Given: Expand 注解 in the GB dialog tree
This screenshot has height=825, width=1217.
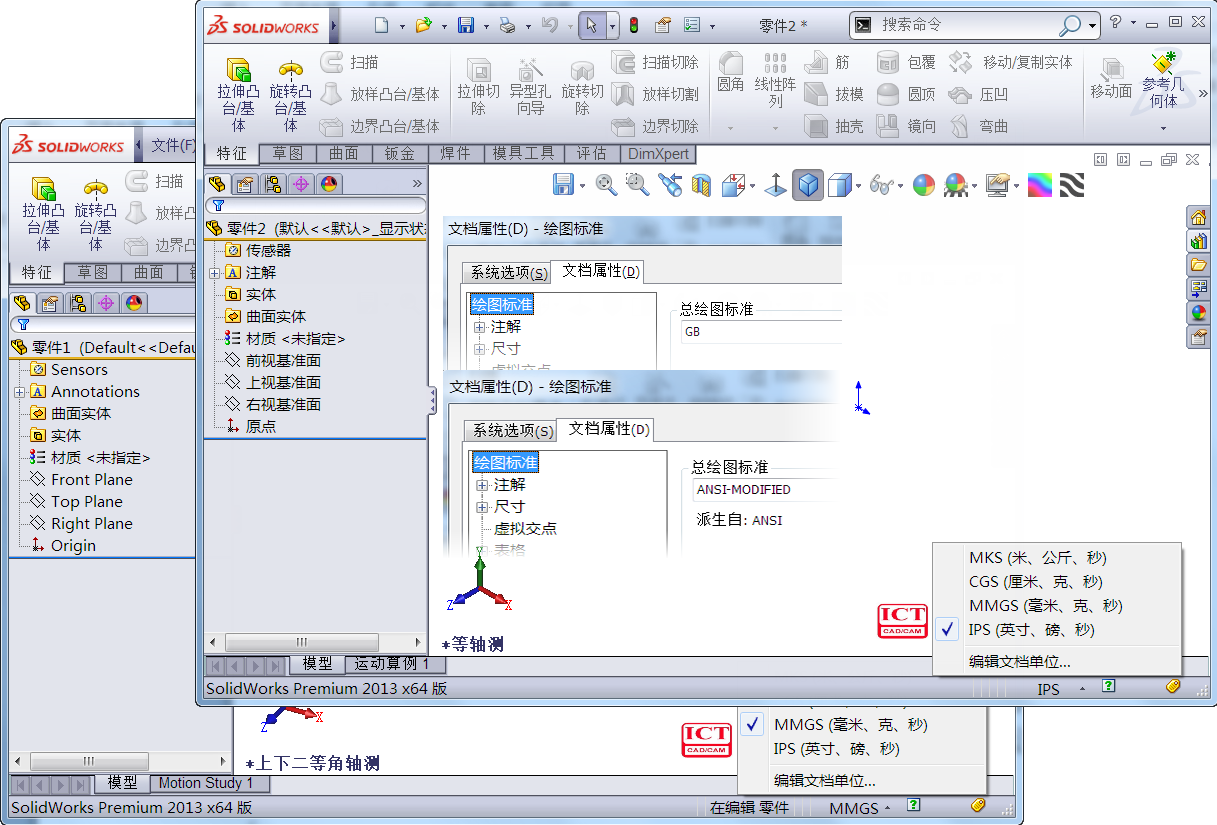Looking at the screenshot, I should (480, 327).
